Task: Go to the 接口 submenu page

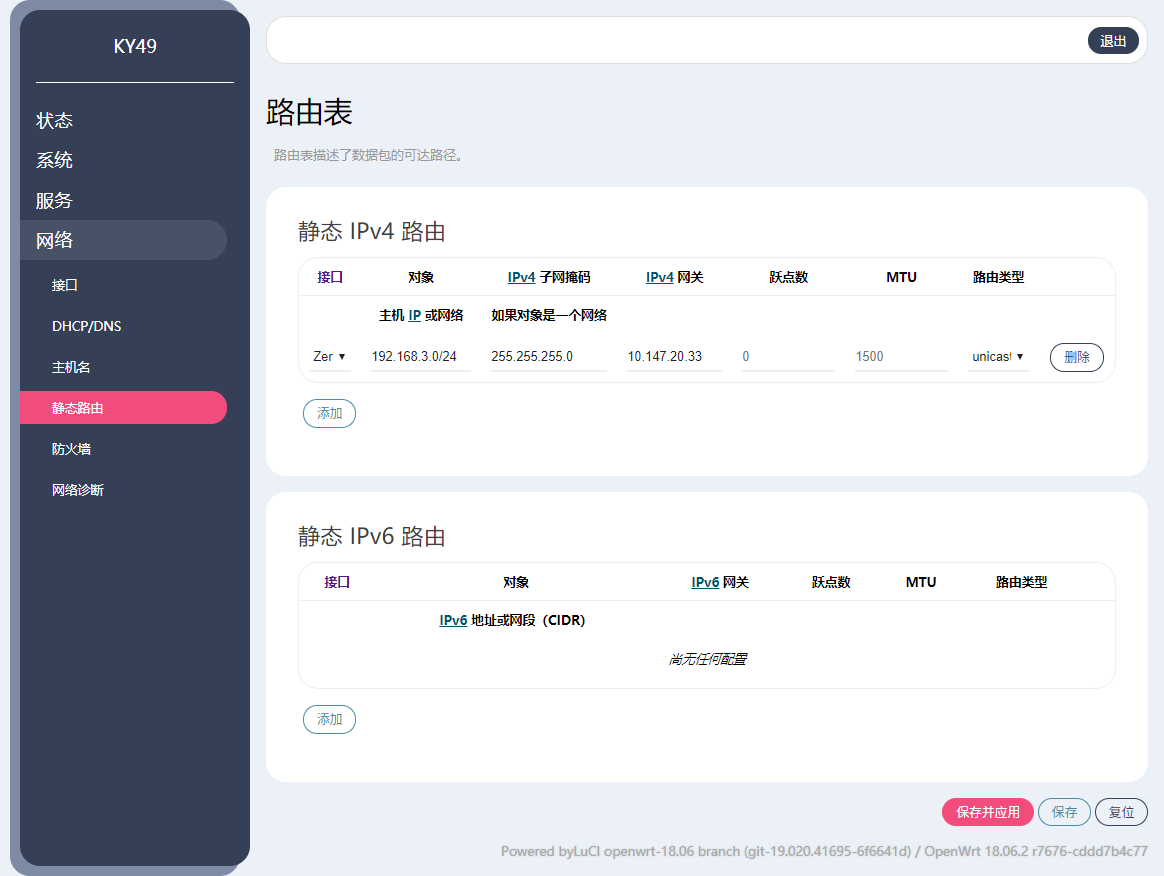Action: [x=65, y=285]
